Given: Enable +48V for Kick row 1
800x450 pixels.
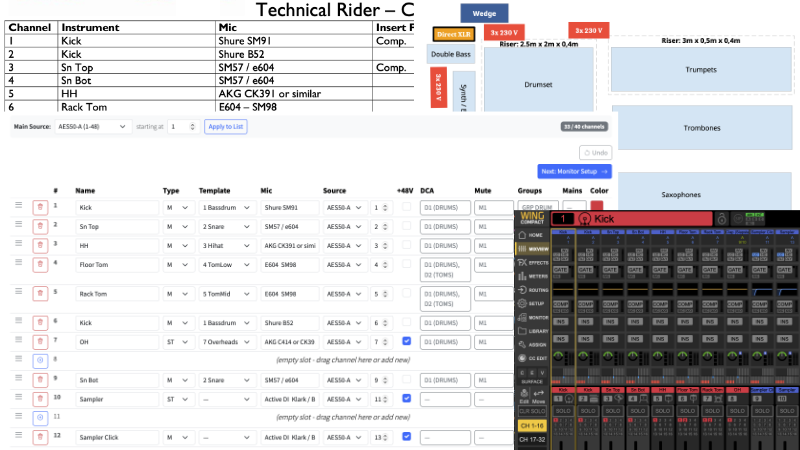Looking at the screenshot, I should tap(406, 207).
